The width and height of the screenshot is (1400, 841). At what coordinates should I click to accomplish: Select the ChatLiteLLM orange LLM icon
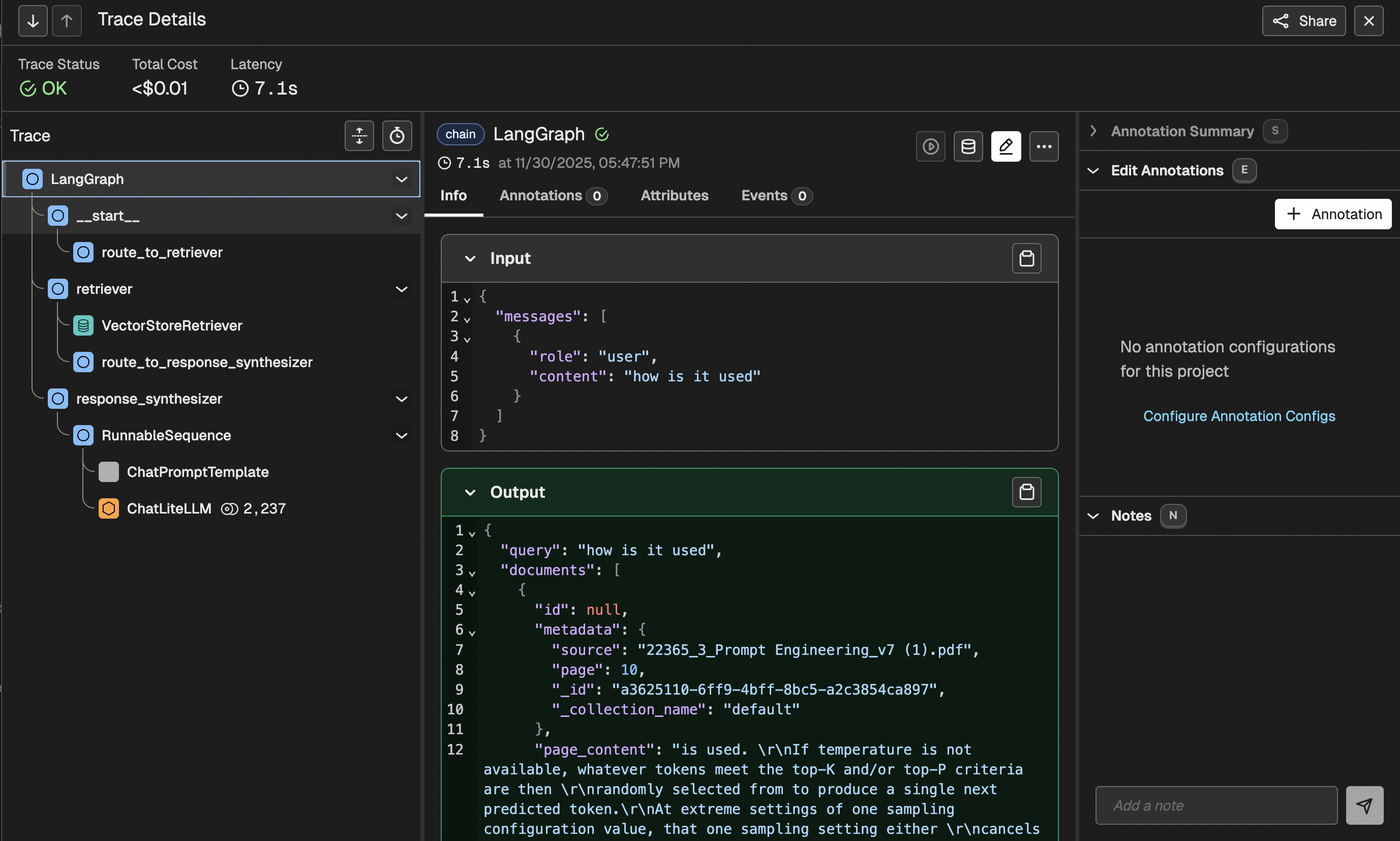109,508
